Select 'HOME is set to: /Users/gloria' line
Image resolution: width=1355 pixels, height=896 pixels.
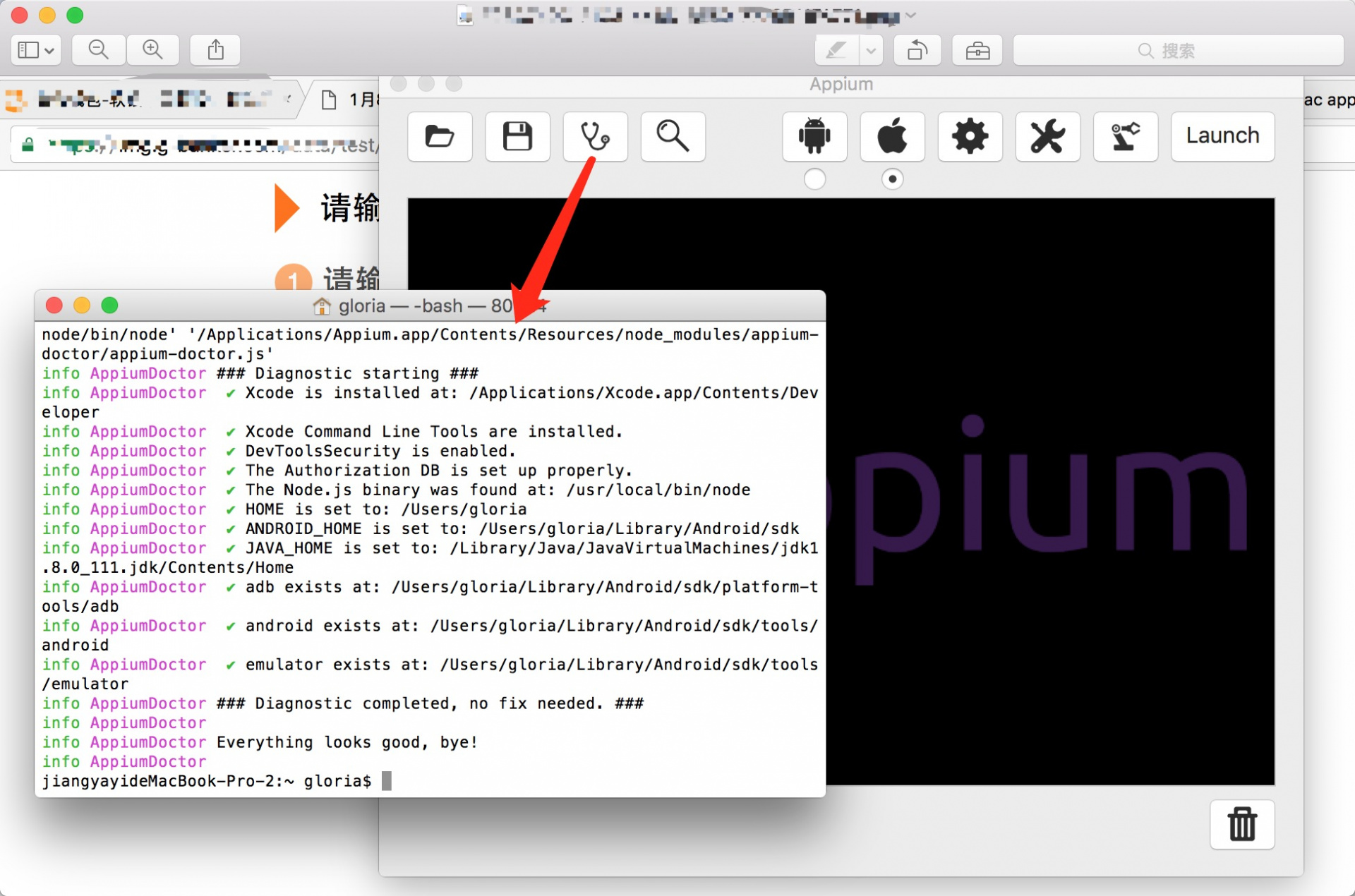pyautogui.click(x=385, y=509)
